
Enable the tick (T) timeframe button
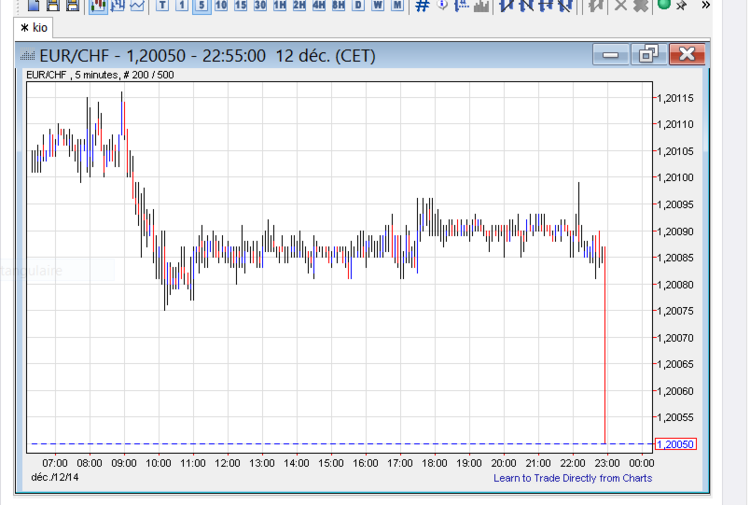[162, 6]
